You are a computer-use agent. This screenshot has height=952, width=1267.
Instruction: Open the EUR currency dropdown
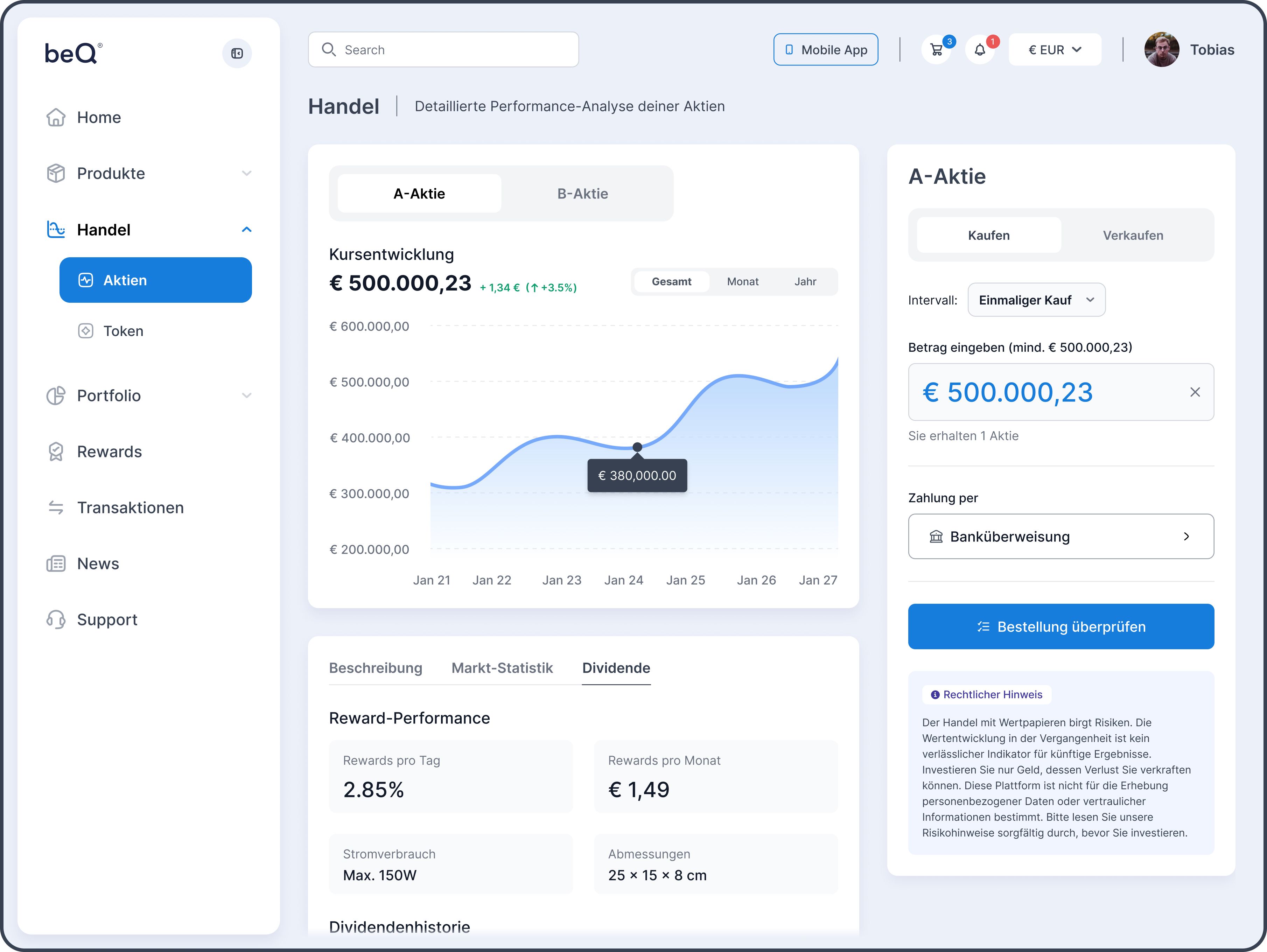pos(1055,50)
